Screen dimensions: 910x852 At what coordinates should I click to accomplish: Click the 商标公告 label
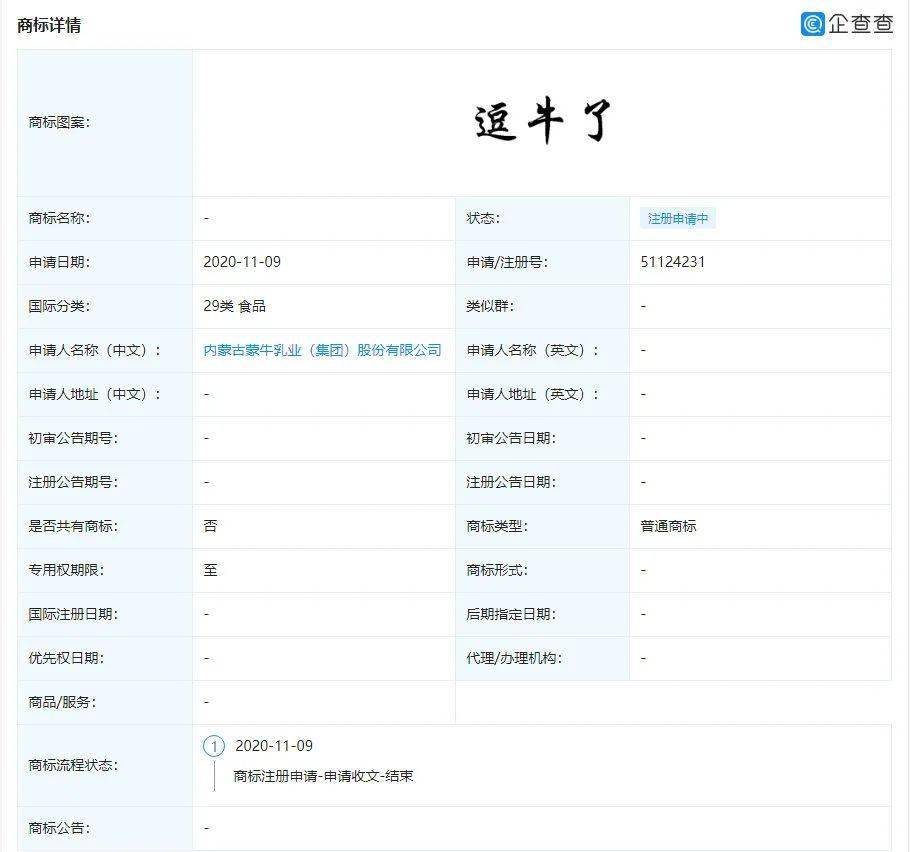[x=59, y=828]
